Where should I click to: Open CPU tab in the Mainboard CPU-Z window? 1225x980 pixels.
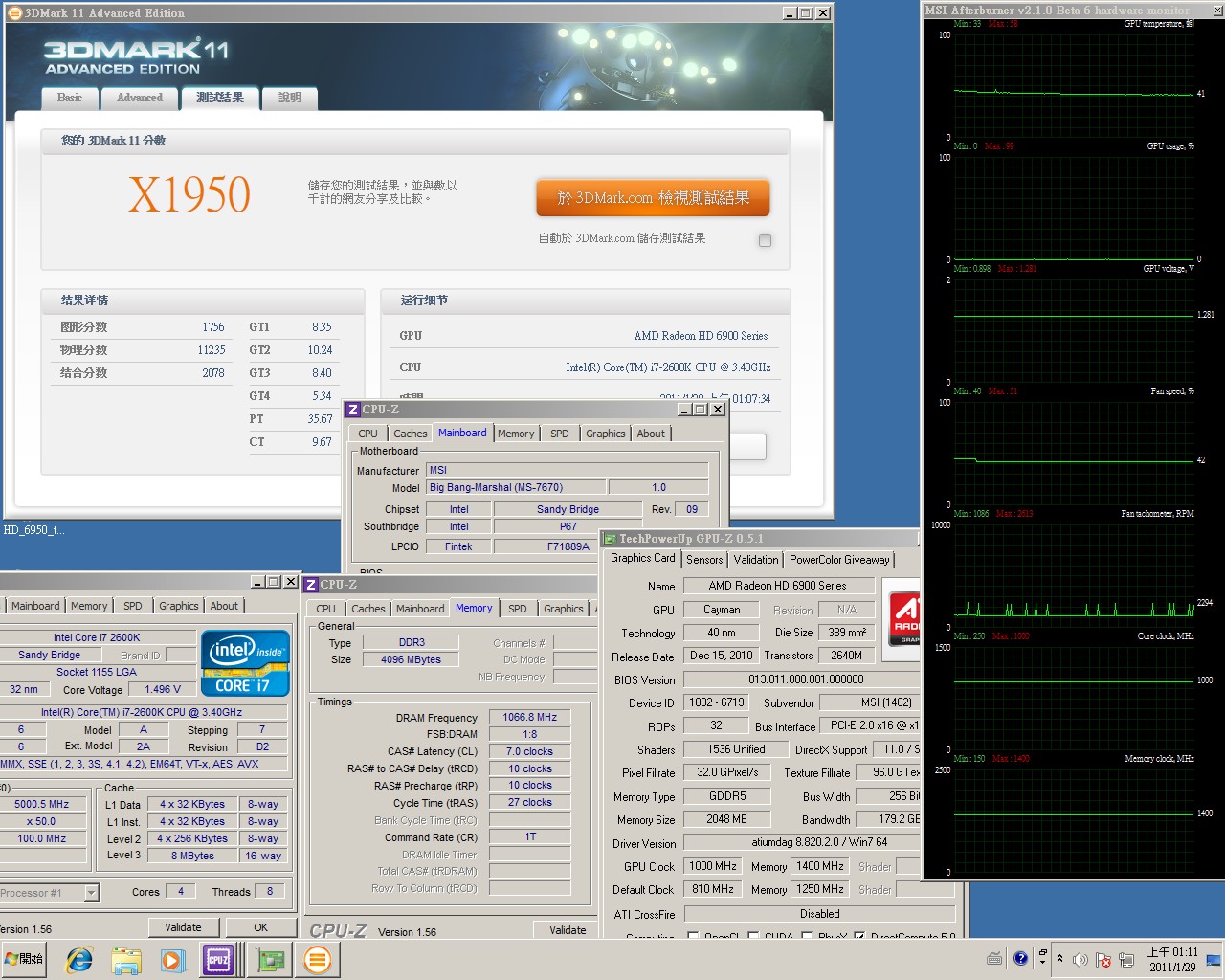[x=368, y=434]
